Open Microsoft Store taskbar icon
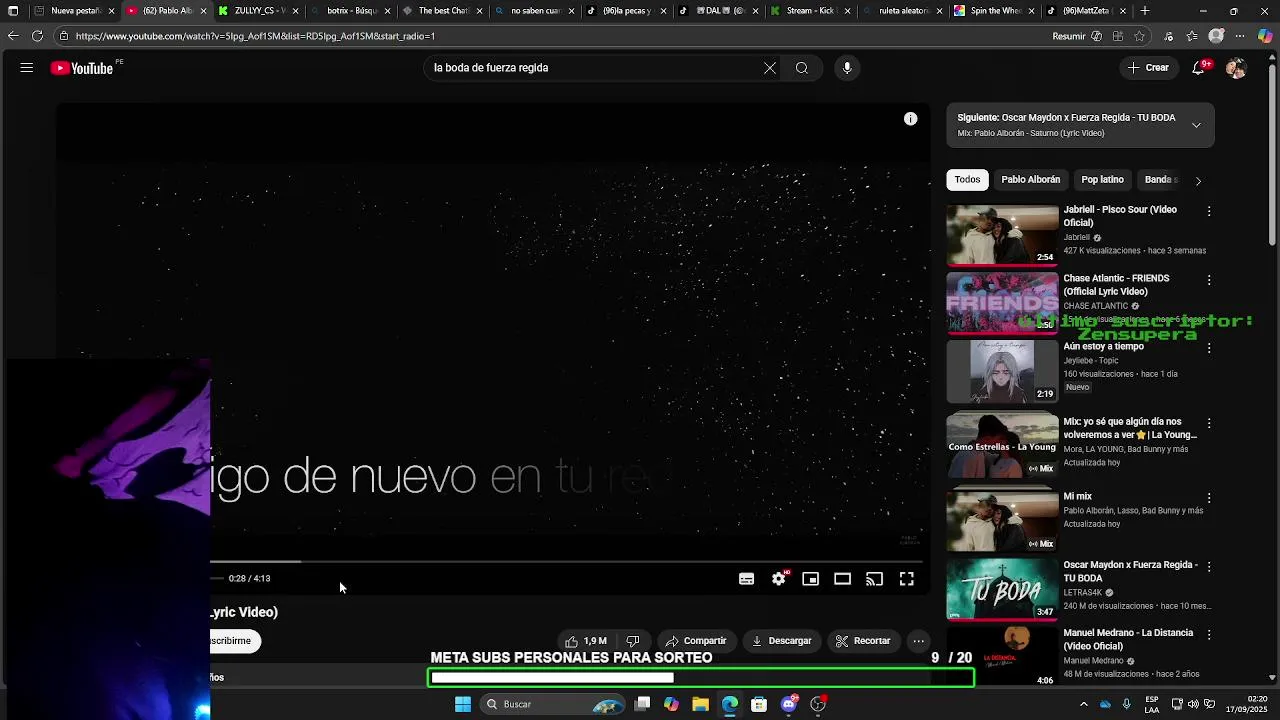 pyautogui.click(x=759, y=704)
